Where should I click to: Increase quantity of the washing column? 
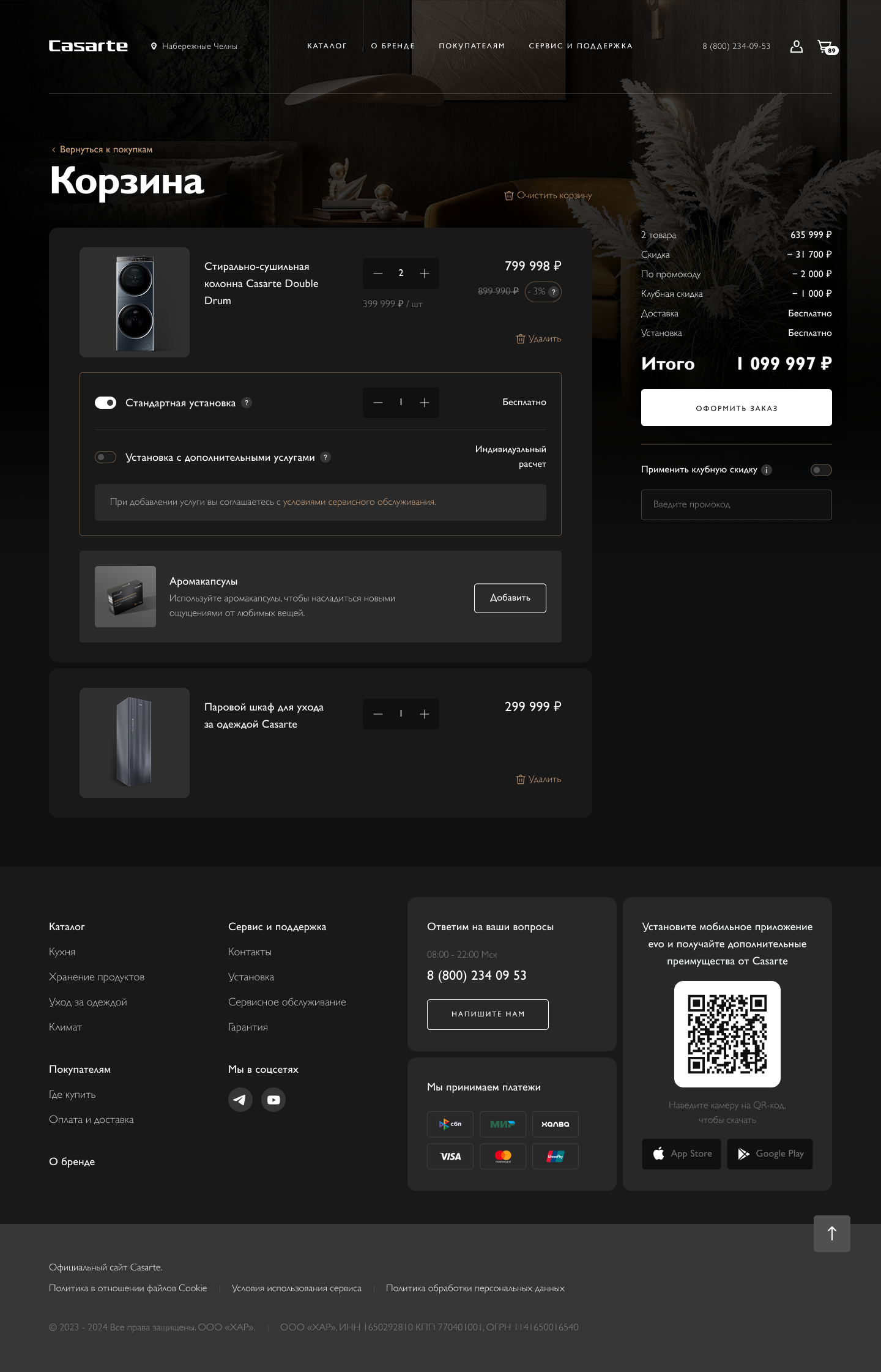tap(425, 274)
